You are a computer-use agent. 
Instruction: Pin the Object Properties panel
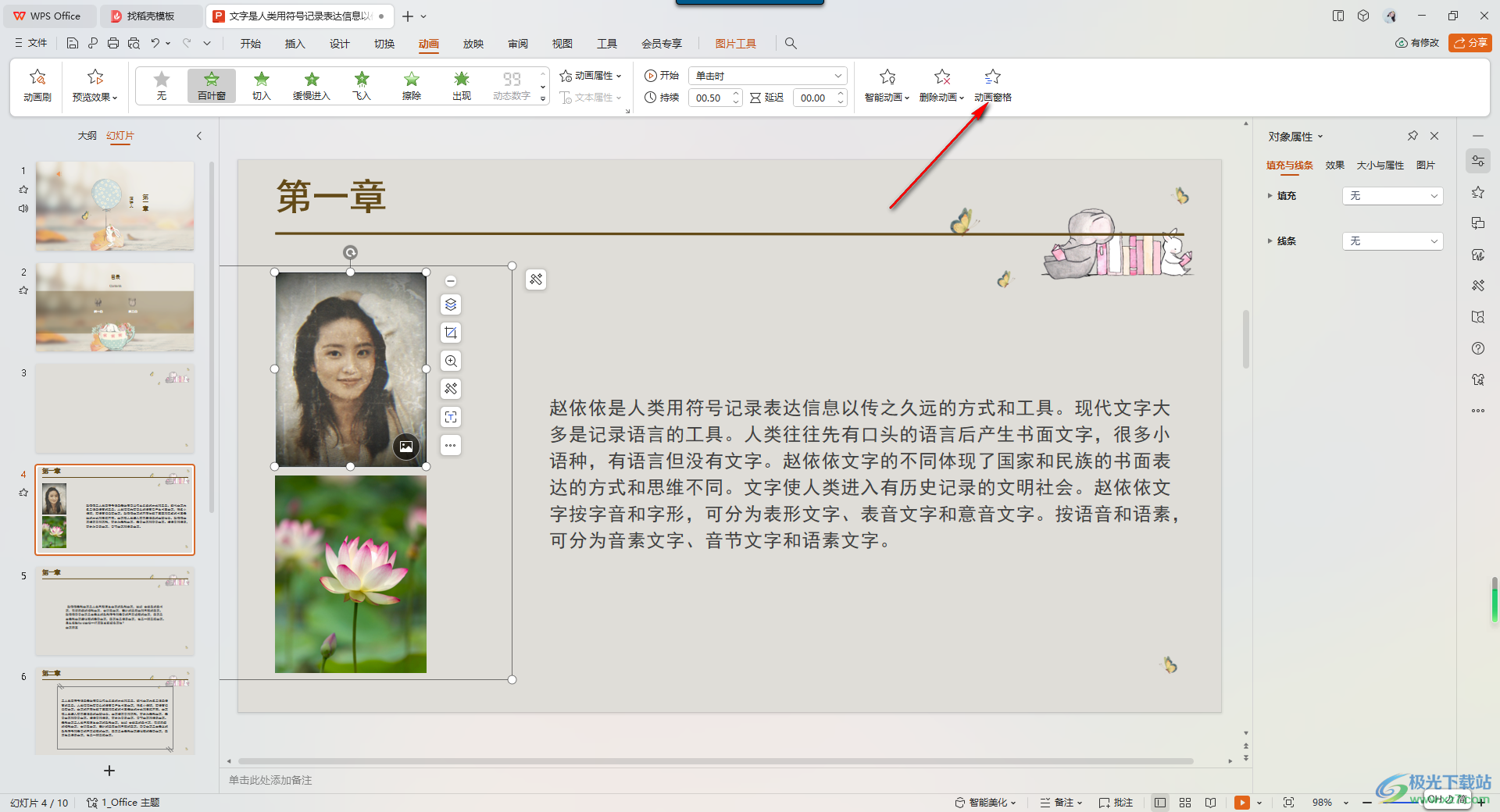coord(1412,136)
